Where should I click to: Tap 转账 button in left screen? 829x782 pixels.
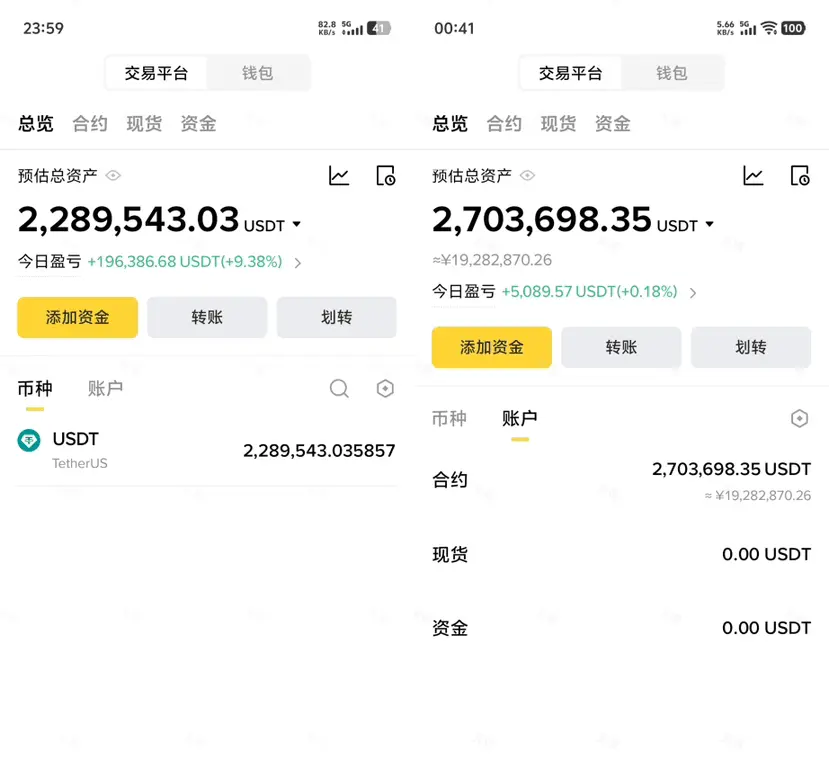207,317
